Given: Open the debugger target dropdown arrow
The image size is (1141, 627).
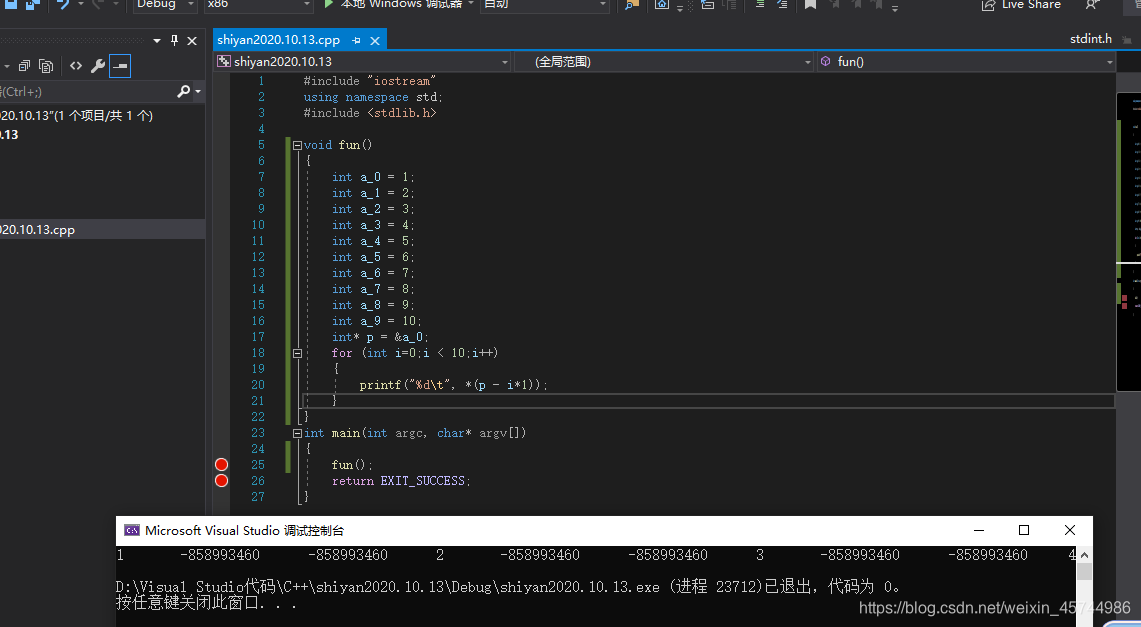Looking at the screenshot, I should pyautogui.click(x=471, y=4).
